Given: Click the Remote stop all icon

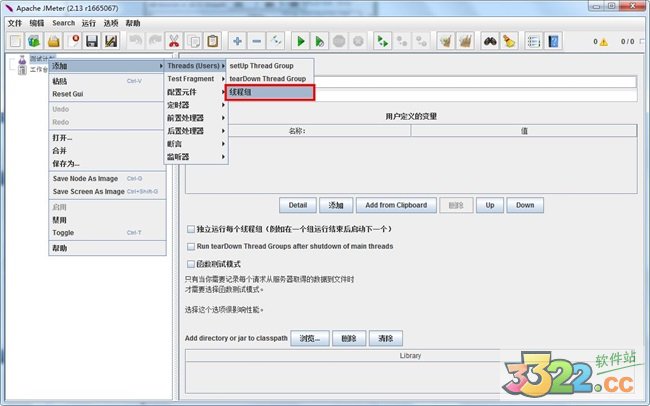Looking at the screenshot, I should [402, 41].
